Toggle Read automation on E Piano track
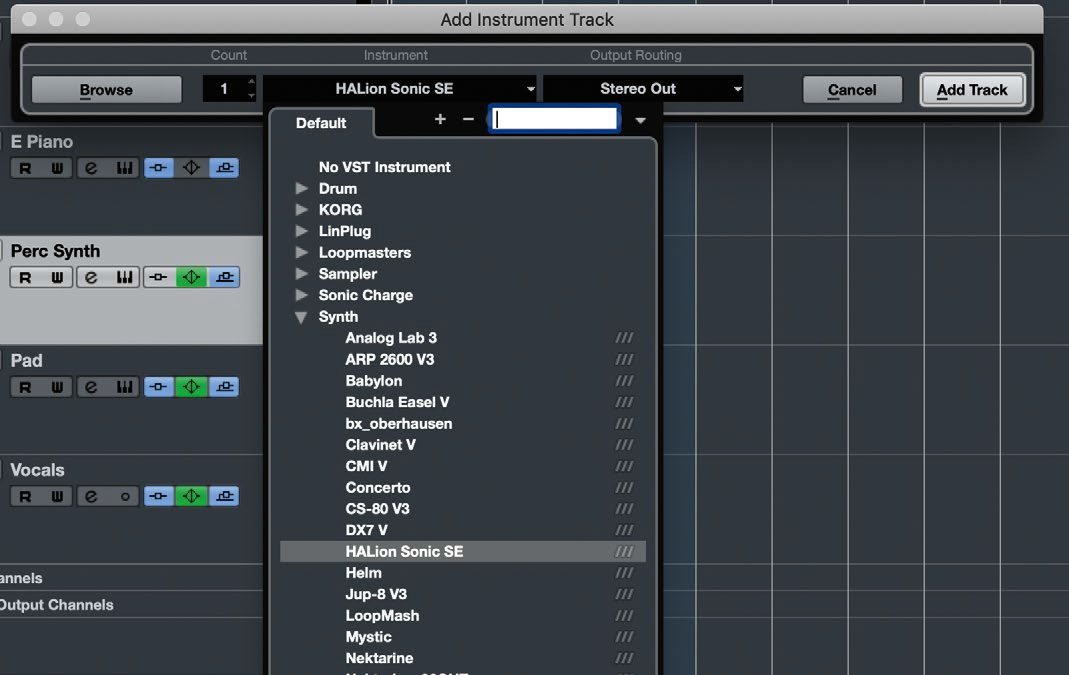Viewport: 1069px width, 675px height. point(25,168)
